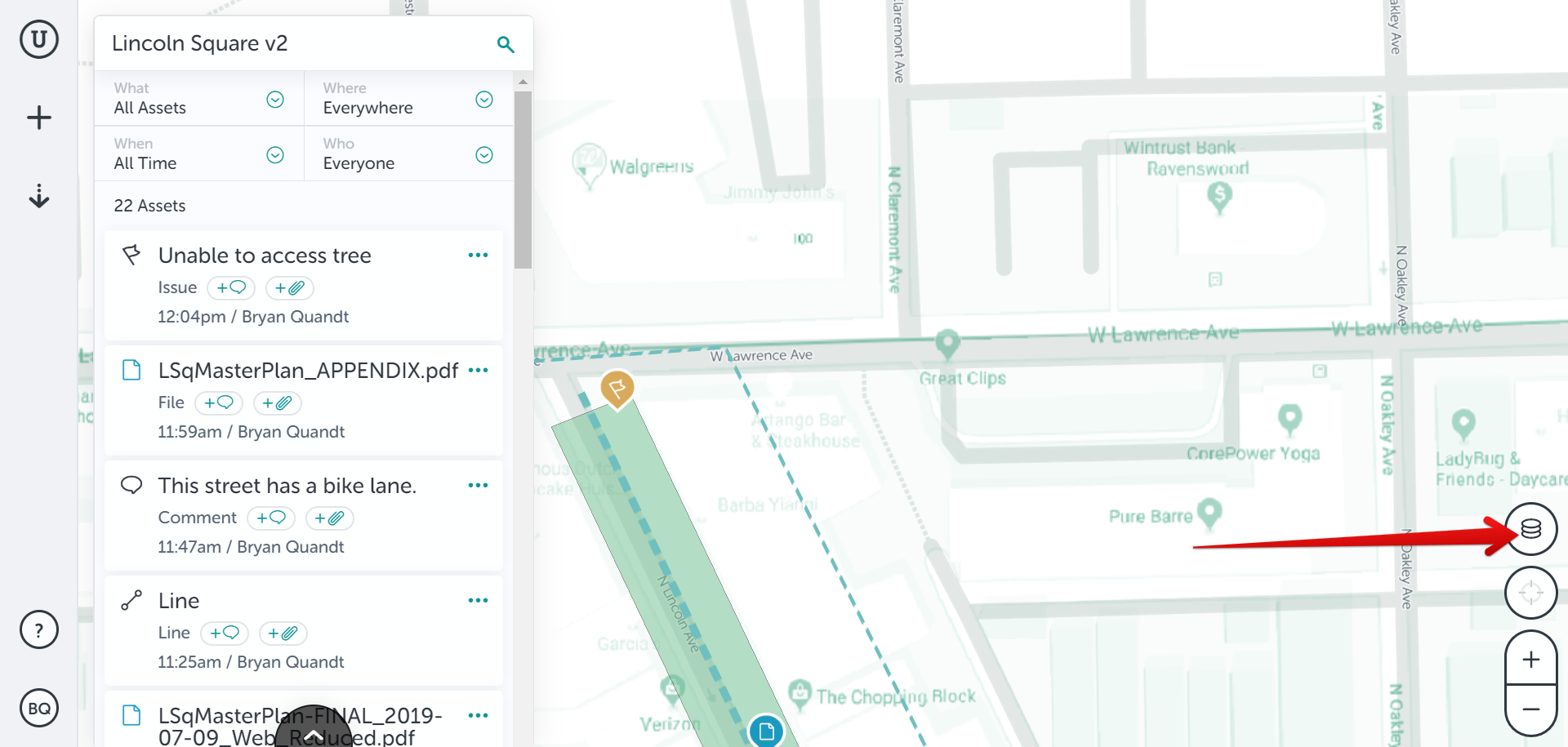Open the BQ user profile badge
The height and width of the screenshot is (747, 1568).
coord(39,709)
